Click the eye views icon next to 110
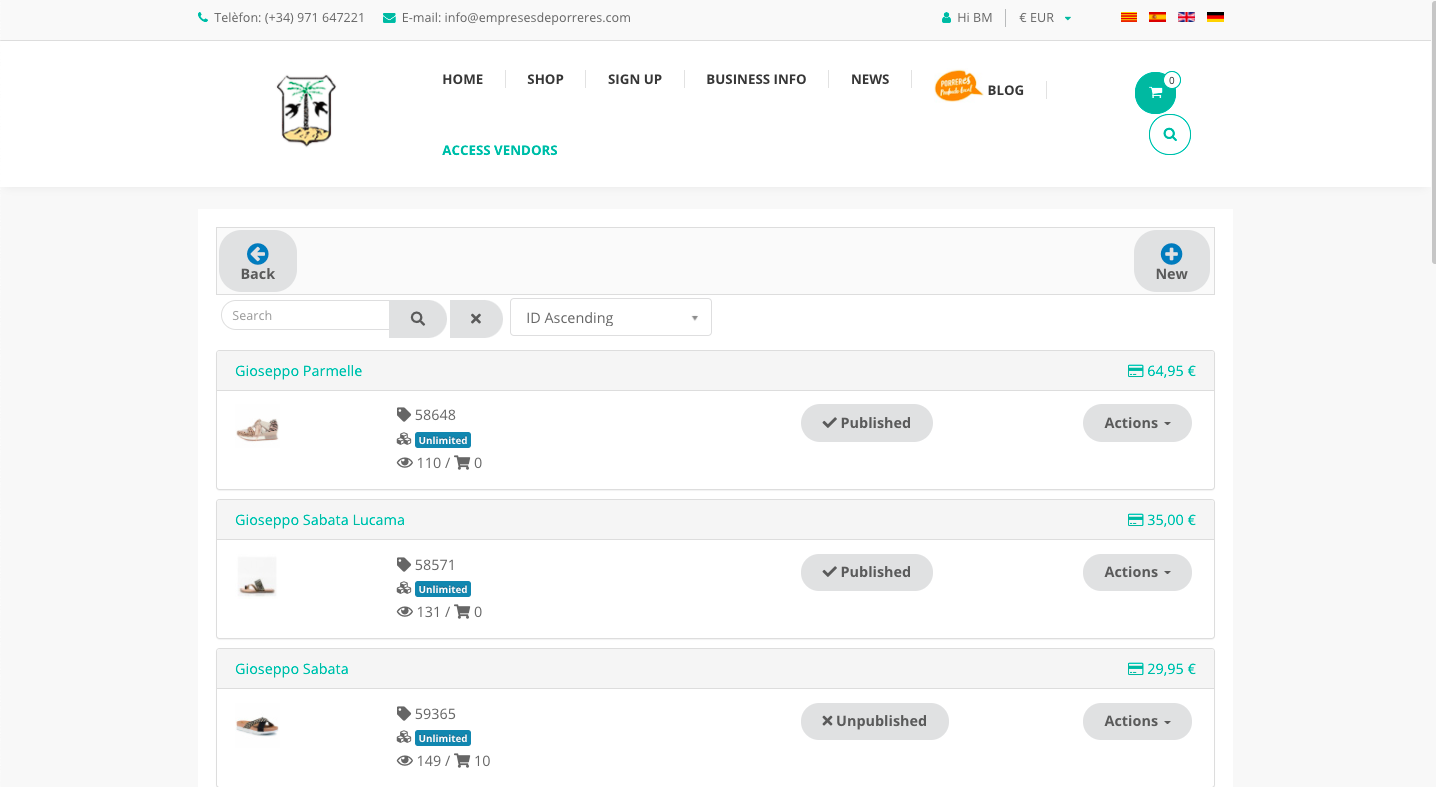The width and height of the screenshot is (1436, 787). click(x=405, y=463)
